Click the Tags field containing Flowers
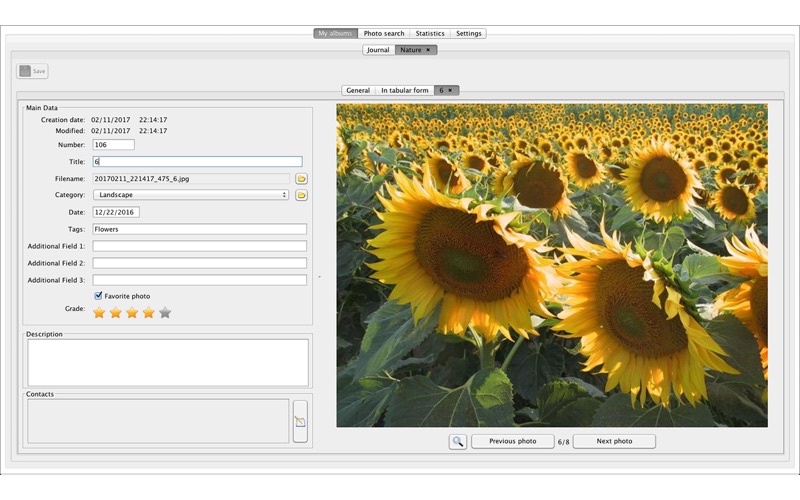This screenshot has width=800, height=500. [199, 229]
